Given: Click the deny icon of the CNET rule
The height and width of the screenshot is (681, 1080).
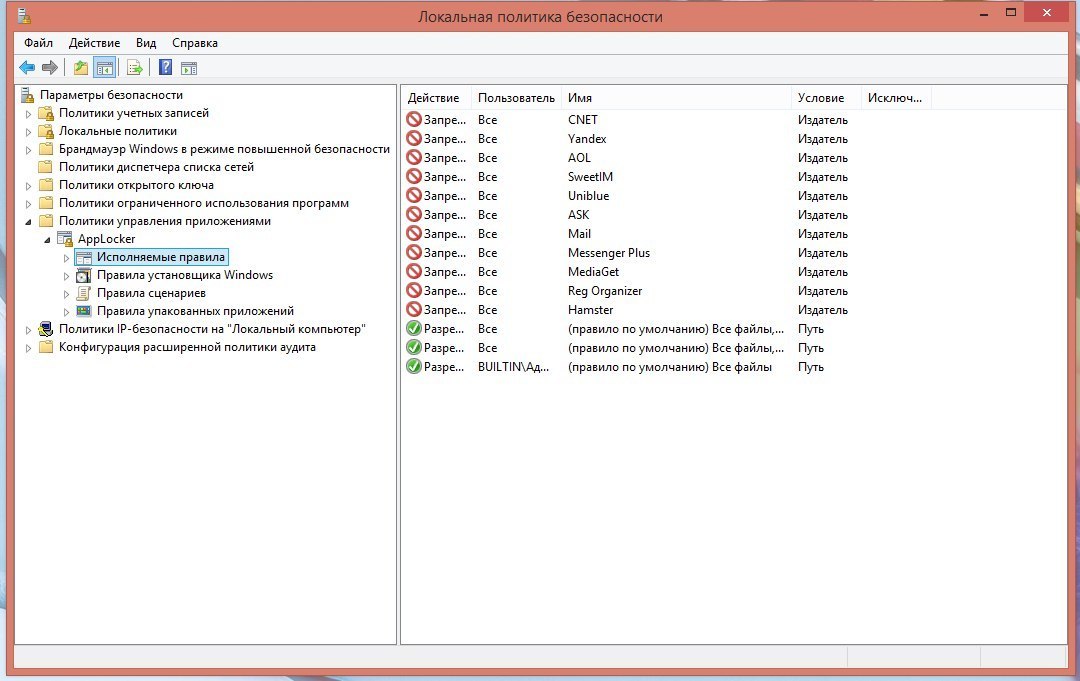Looking at the screenshot, I should pyautogui.click(x=414, y=120).
